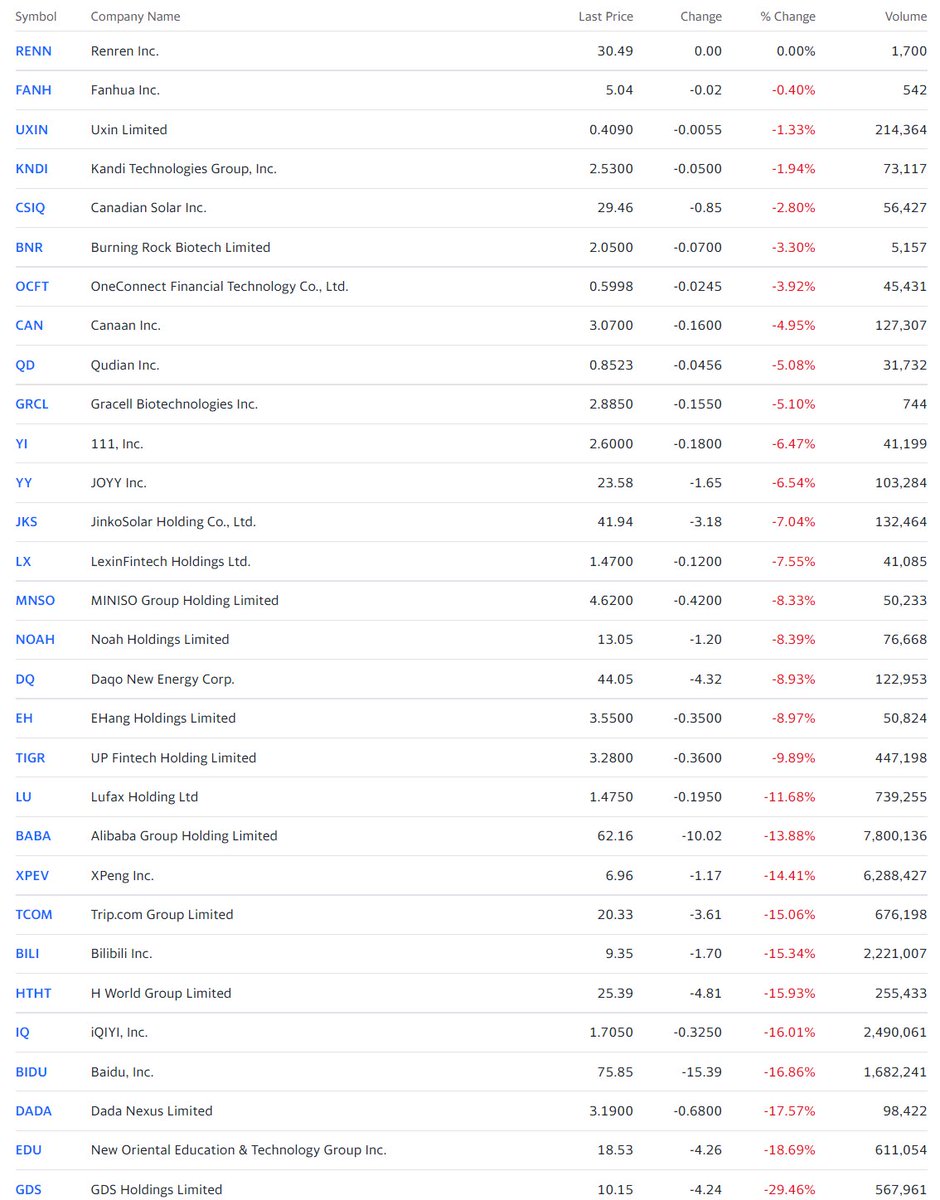Select the company name Gracell Biotechnologies Inc.
This screenshot has height=1200, width=940.
point(174,404)
